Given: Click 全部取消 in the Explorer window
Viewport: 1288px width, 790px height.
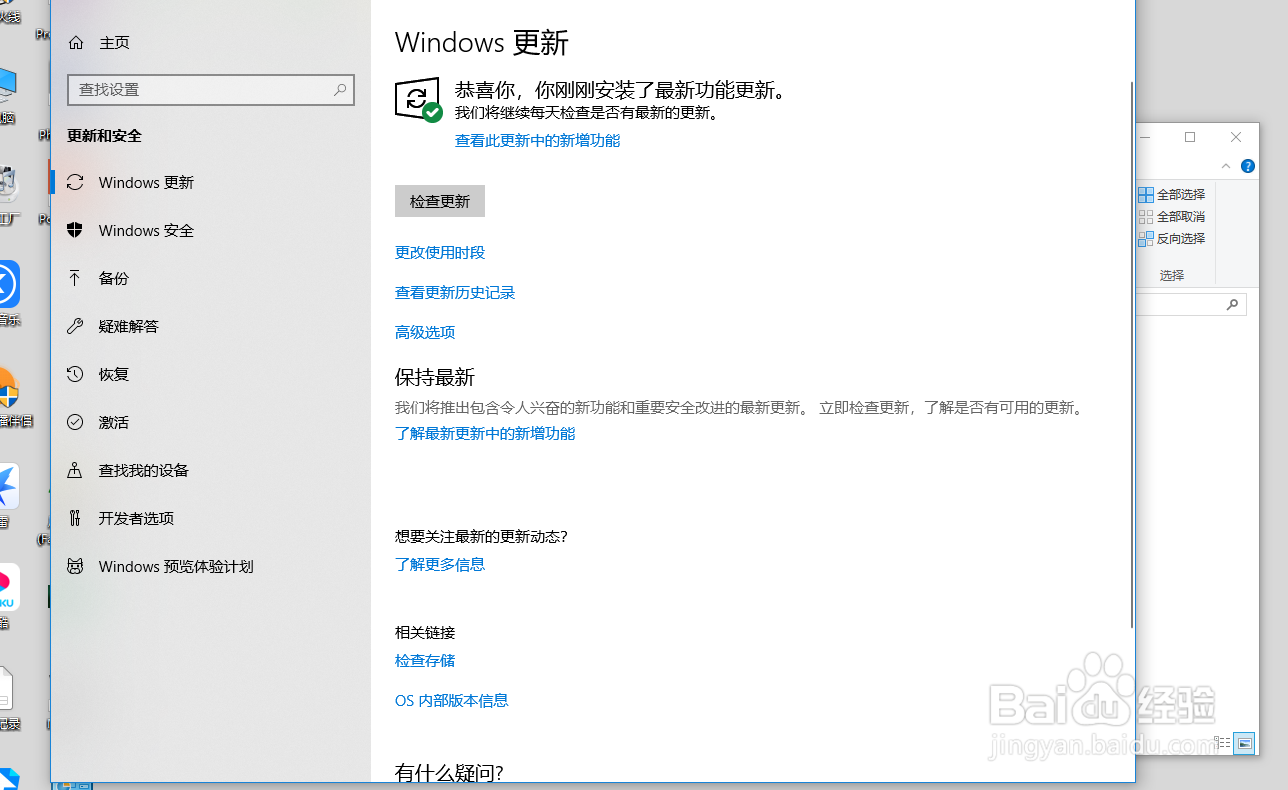Looking at the screenshot, I should tap(1172, 217).
